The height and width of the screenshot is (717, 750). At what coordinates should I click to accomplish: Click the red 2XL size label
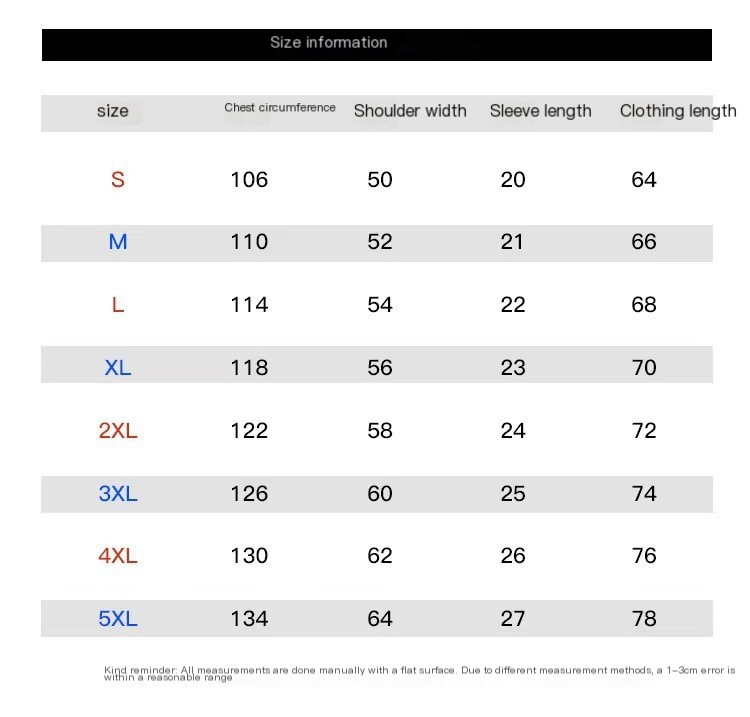pos(118,431)
